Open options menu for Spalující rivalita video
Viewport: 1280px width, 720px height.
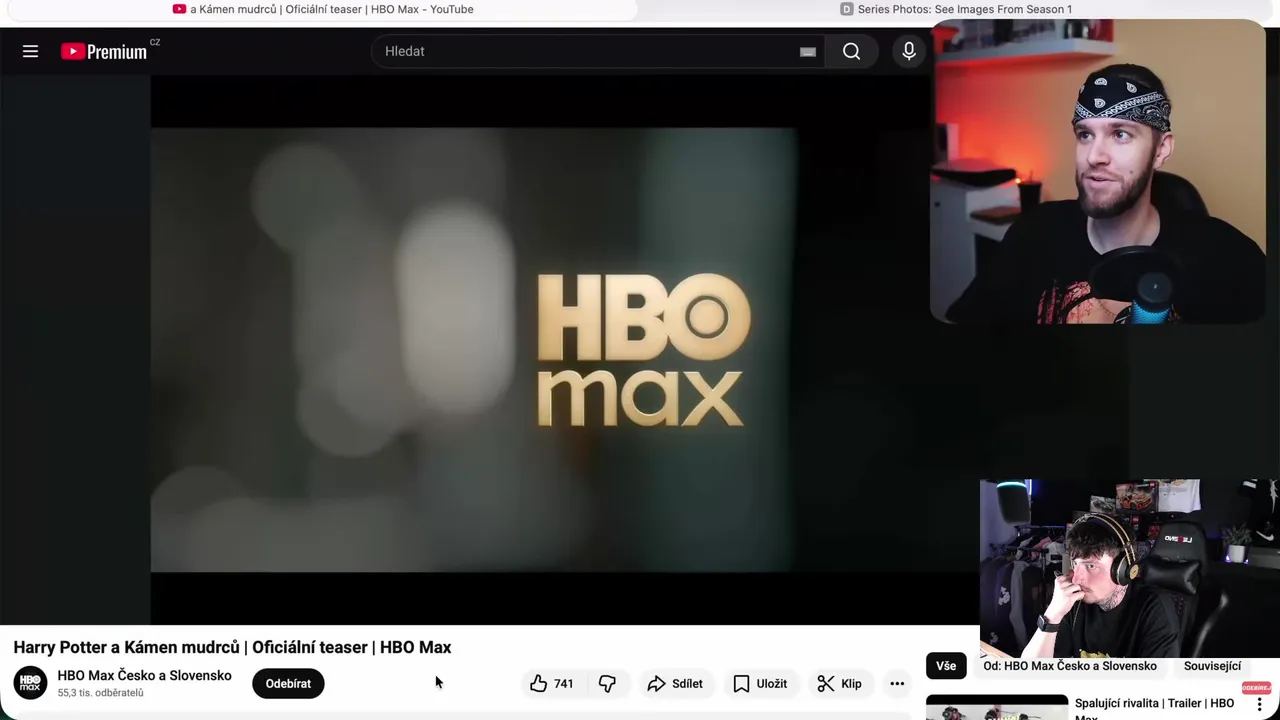point(1259,705)
